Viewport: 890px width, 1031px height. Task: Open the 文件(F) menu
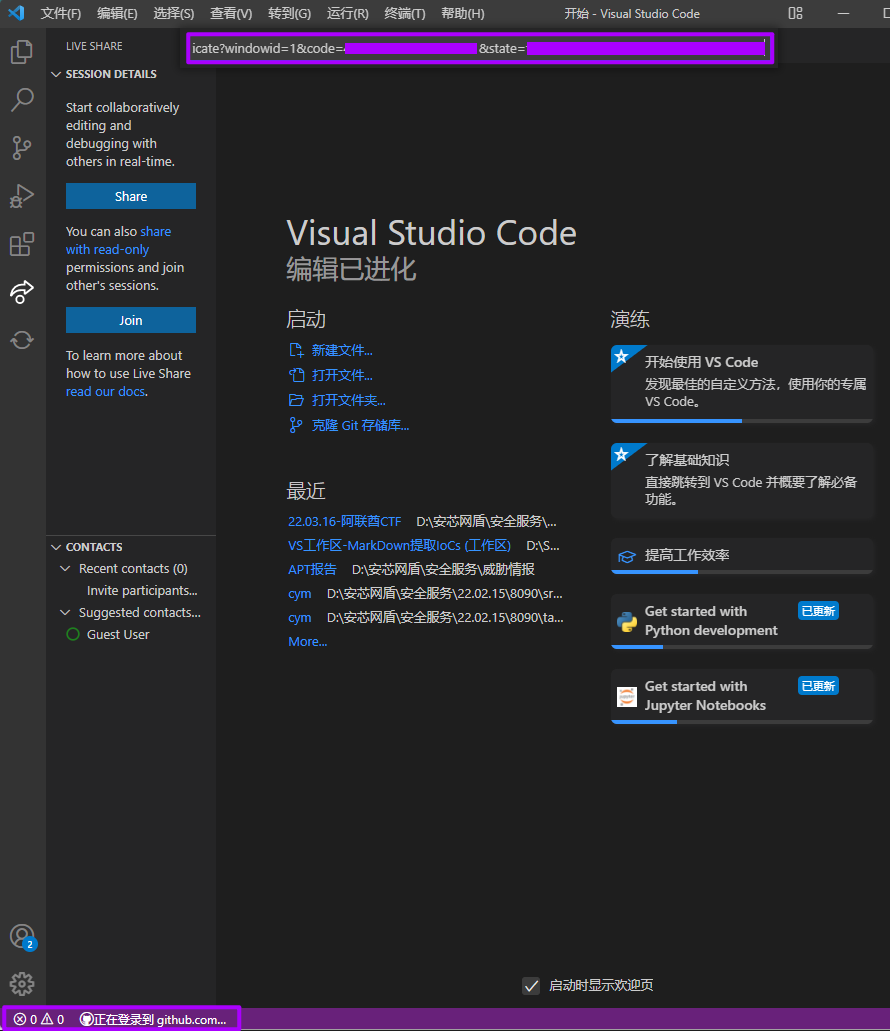pyautogui.click(x=61, y=14)
